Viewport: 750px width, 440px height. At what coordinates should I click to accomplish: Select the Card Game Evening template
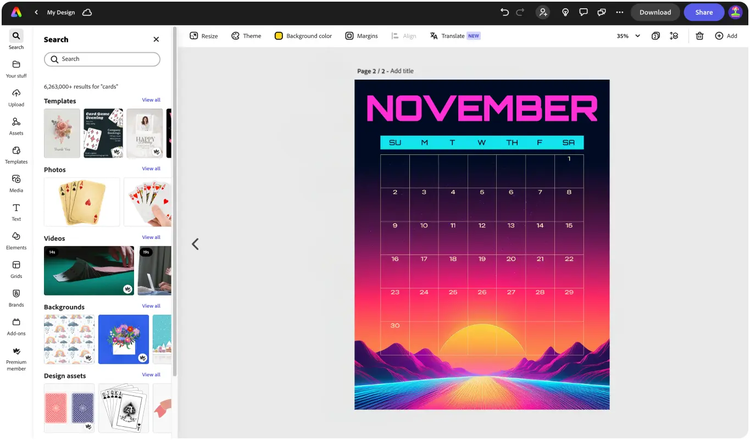[103, 133]
